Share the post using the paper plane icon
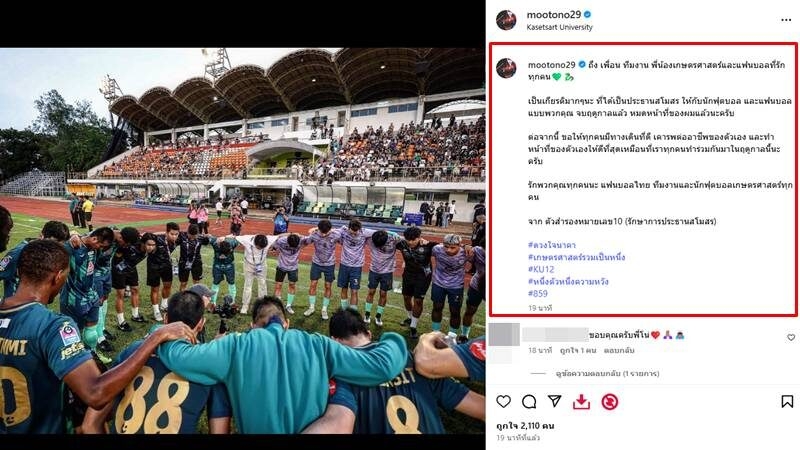Screen dimensions: 800x450 [x=555, y=402]
